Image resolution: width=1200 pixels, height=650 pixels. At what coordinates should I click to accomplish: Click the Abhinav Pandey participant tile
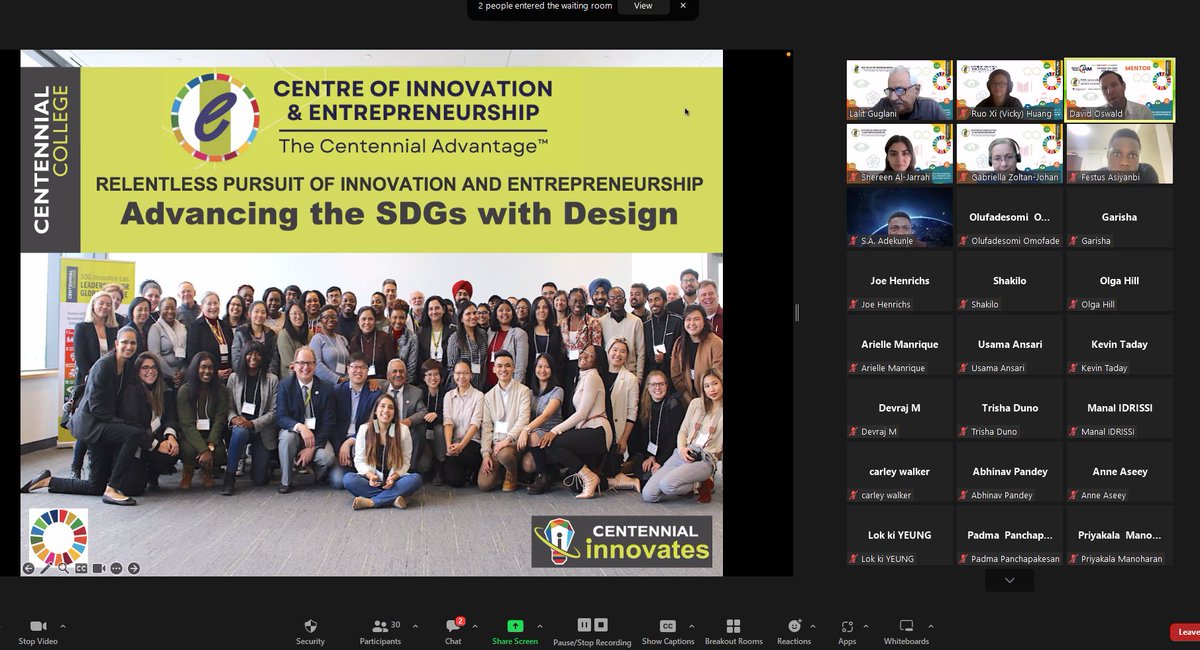tap(1009, 472)
